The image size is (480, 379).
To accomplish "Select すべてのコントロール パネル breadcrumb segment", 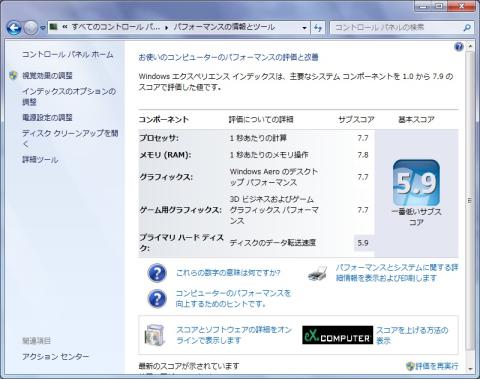I will [116, 27].
